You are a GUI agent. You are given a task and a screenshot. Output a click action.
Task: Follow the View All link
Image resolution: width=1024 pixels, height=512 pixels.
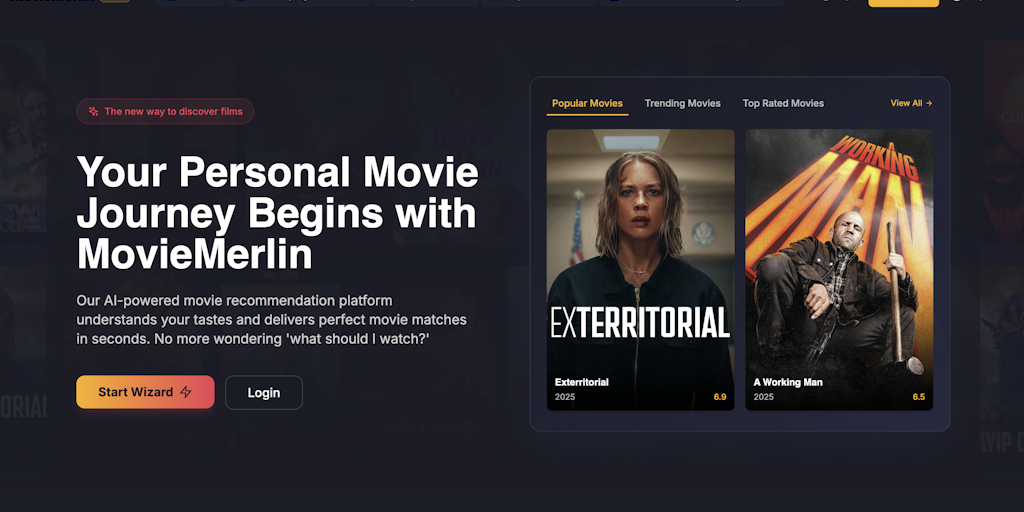click(x=911, y=103)
